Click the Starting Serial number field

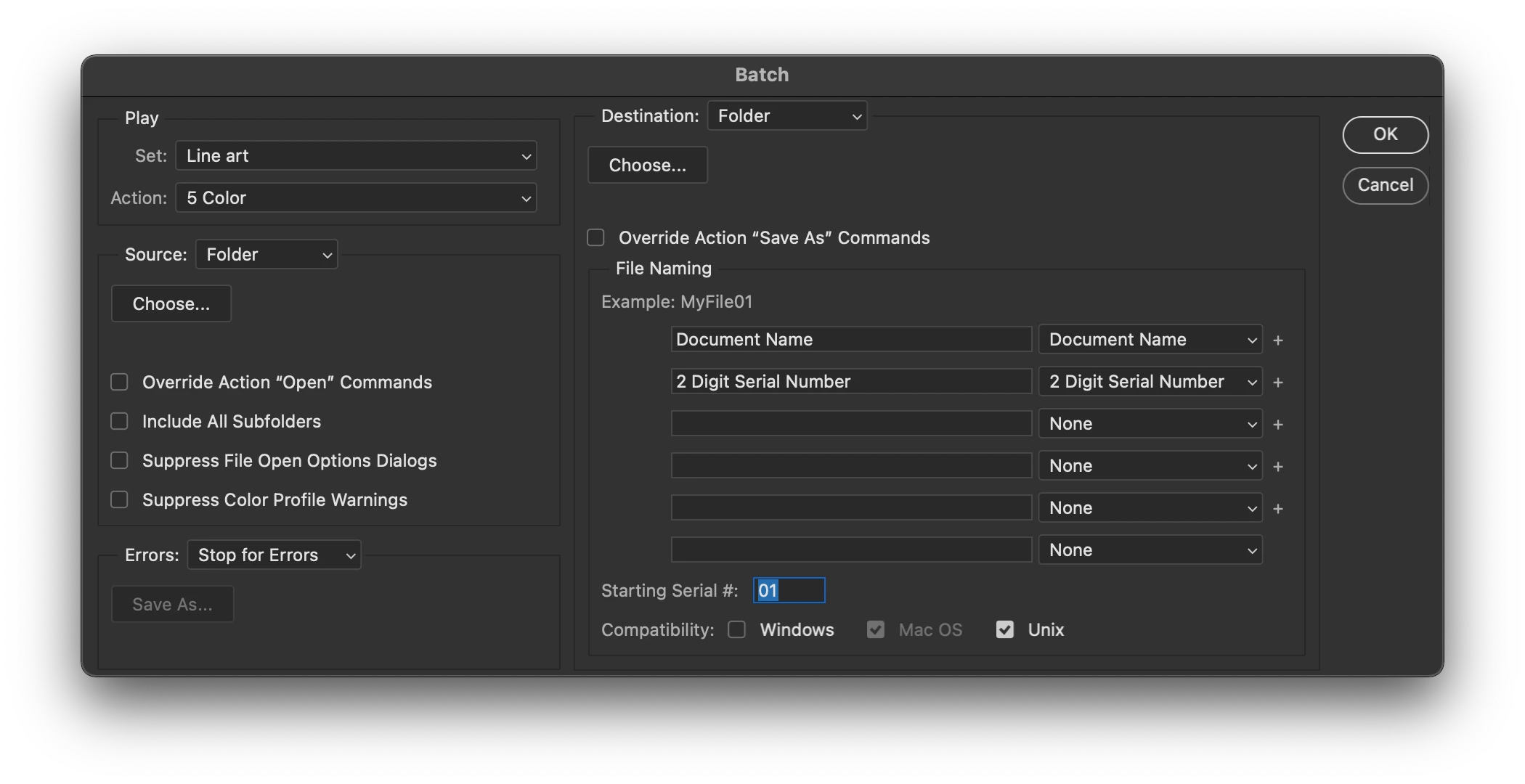coord(789,590)
